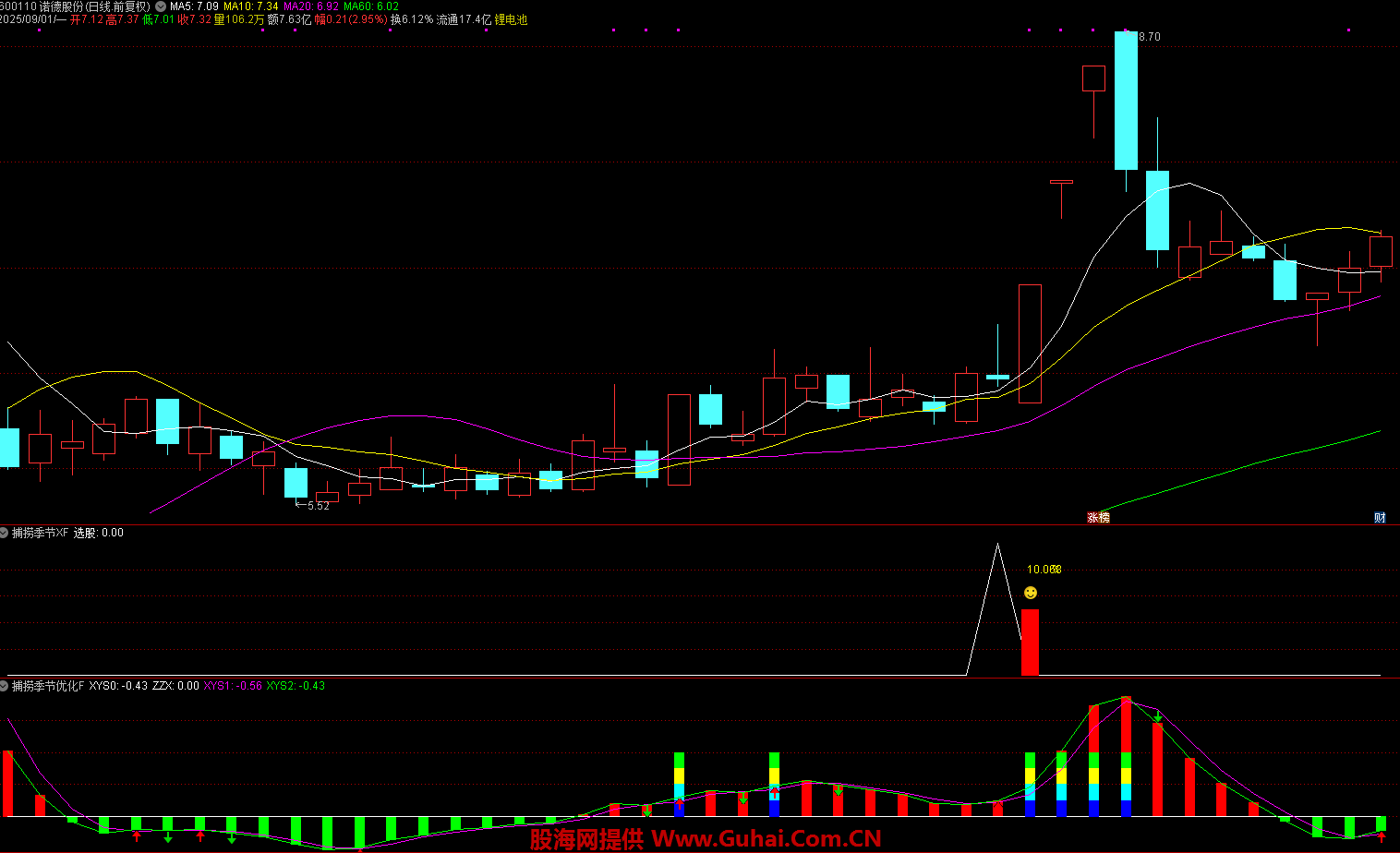Click the 捕捞季节优化F indicator name
The image size is (1400, 853).
pyautogui.click(x=48, y=686)
